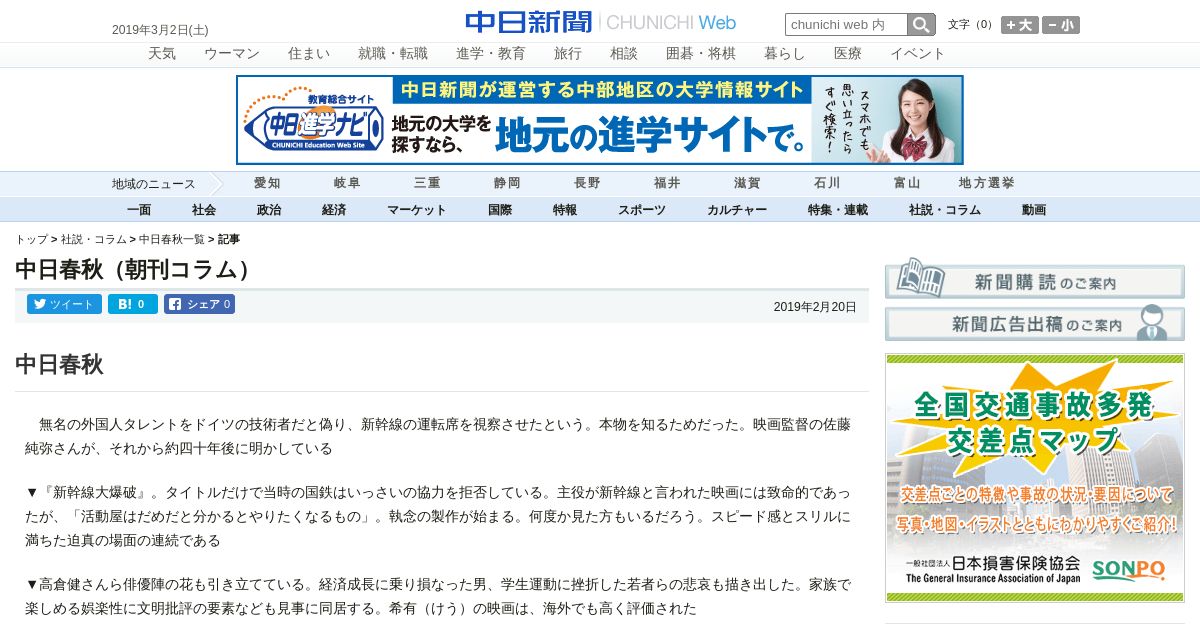Bookmark with the Hatena B! button
1200x630 pixels.
coord(133,304)
